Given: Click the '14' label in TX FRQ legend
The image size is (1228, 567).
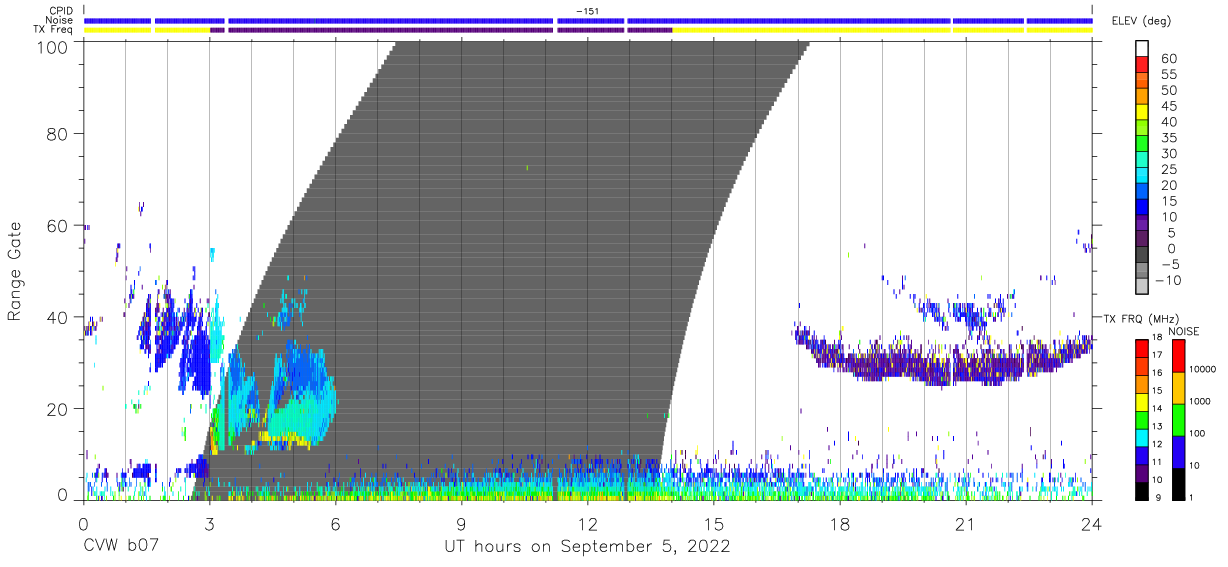Looking at the screenshot, I should click(1159, 409).
